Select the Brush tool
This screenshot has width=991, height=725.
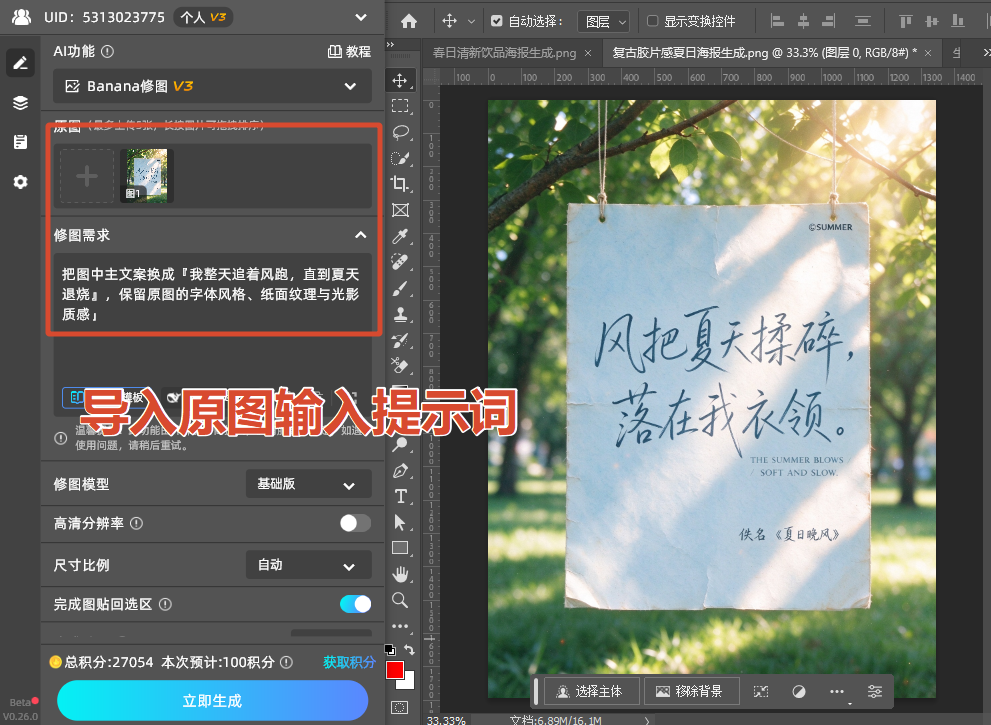400,289
